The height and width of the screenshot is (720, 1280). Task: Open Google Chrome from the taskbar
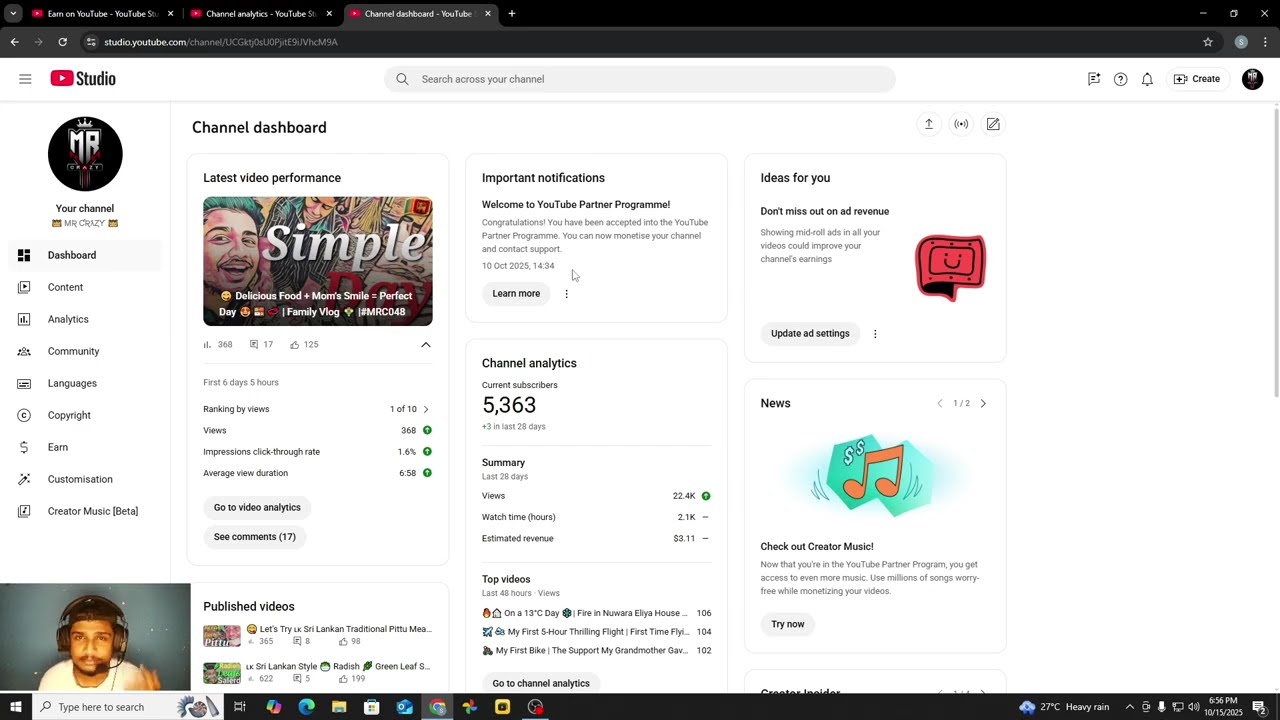(x=437, y=707)
